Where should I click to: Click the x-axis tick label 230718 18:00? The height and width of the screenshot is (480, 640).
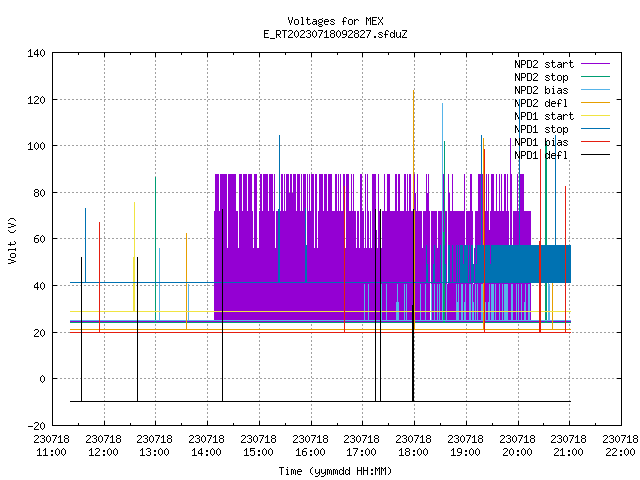tap(413, 446)
